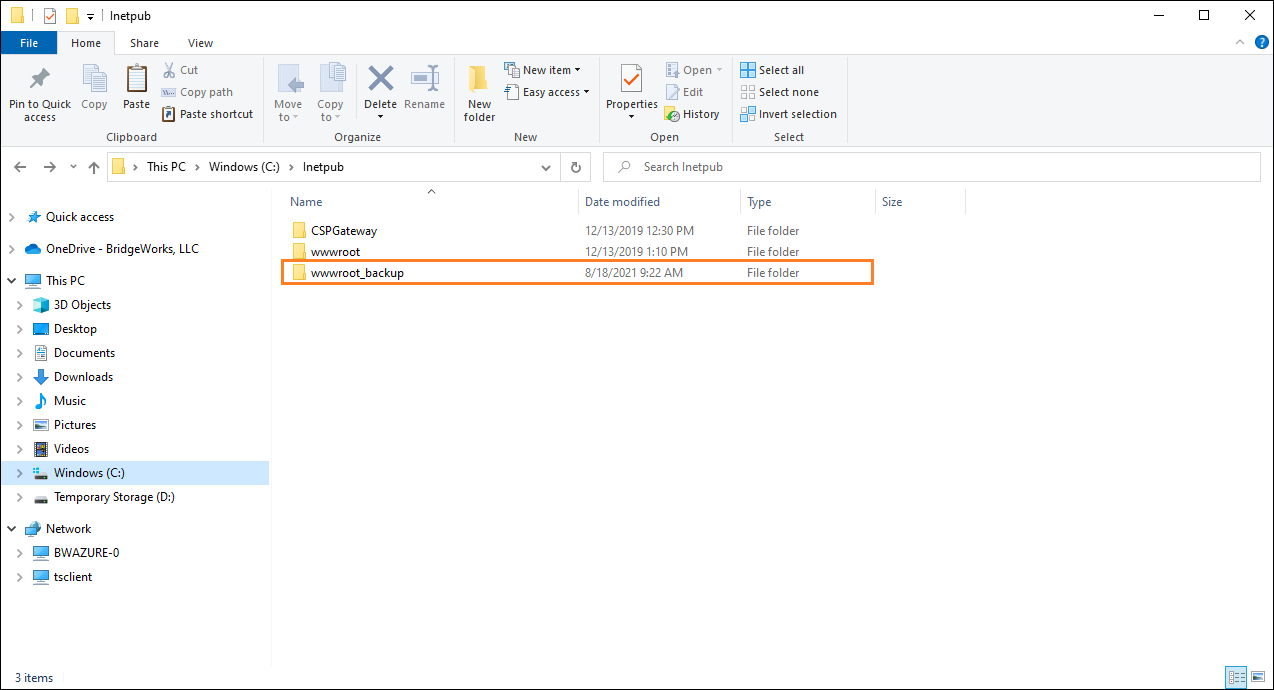
Task: Click Paste shortcut in ribbon
Action: 208,114
